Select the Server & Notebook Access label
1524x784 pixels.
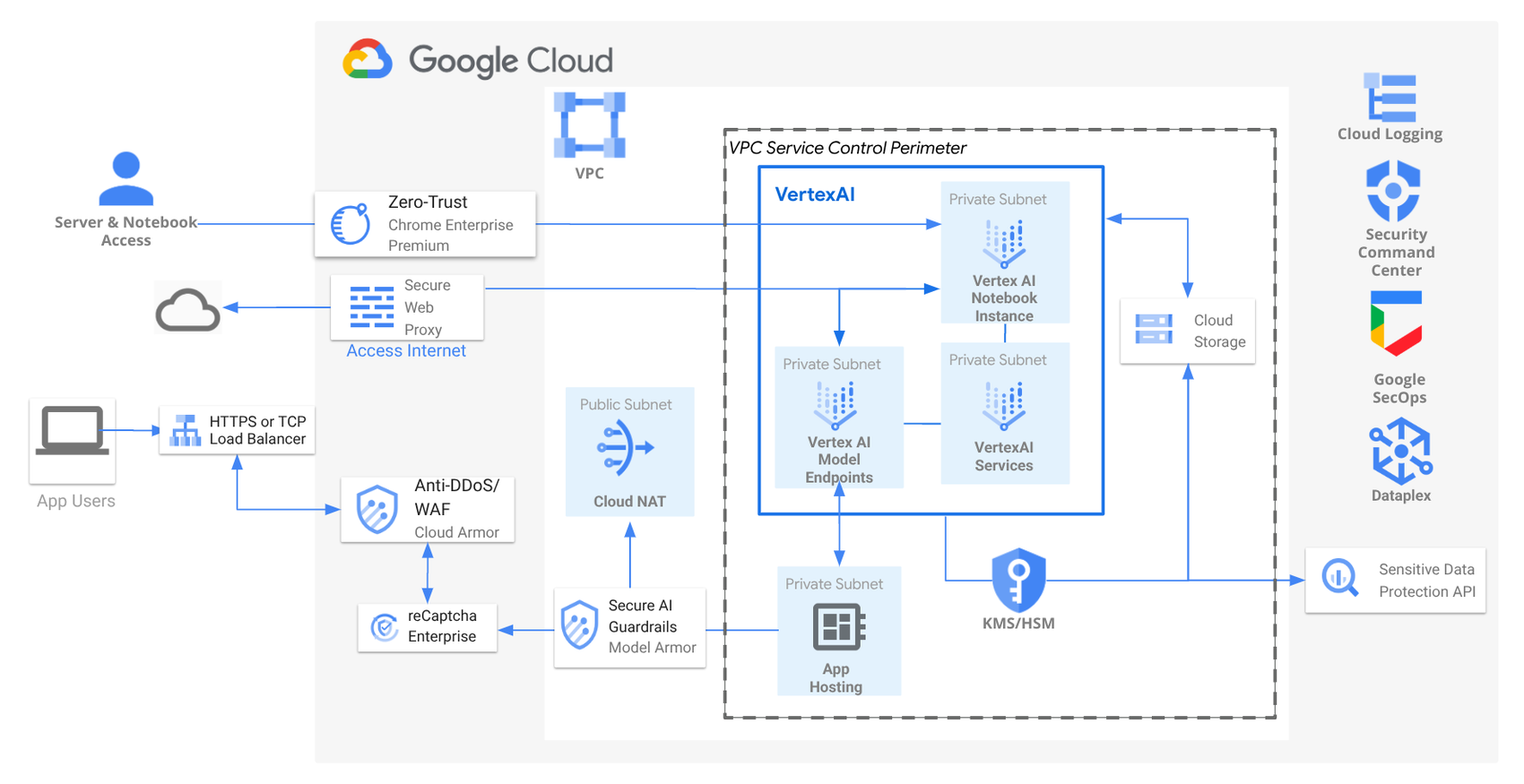126,231
